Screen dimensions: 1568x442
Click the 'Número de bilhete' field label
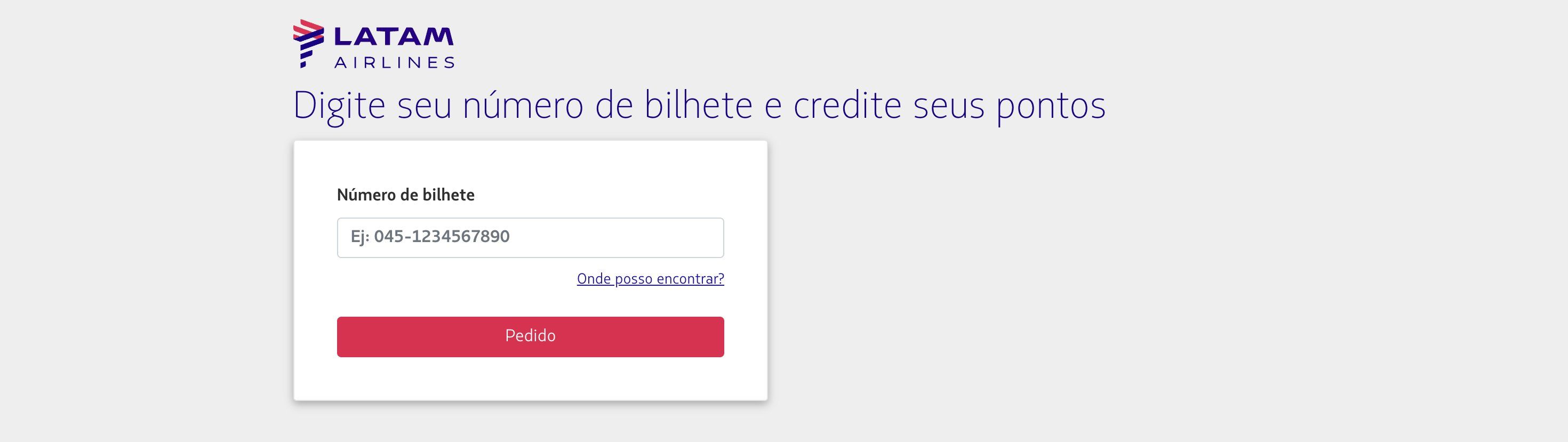point(405,195)
